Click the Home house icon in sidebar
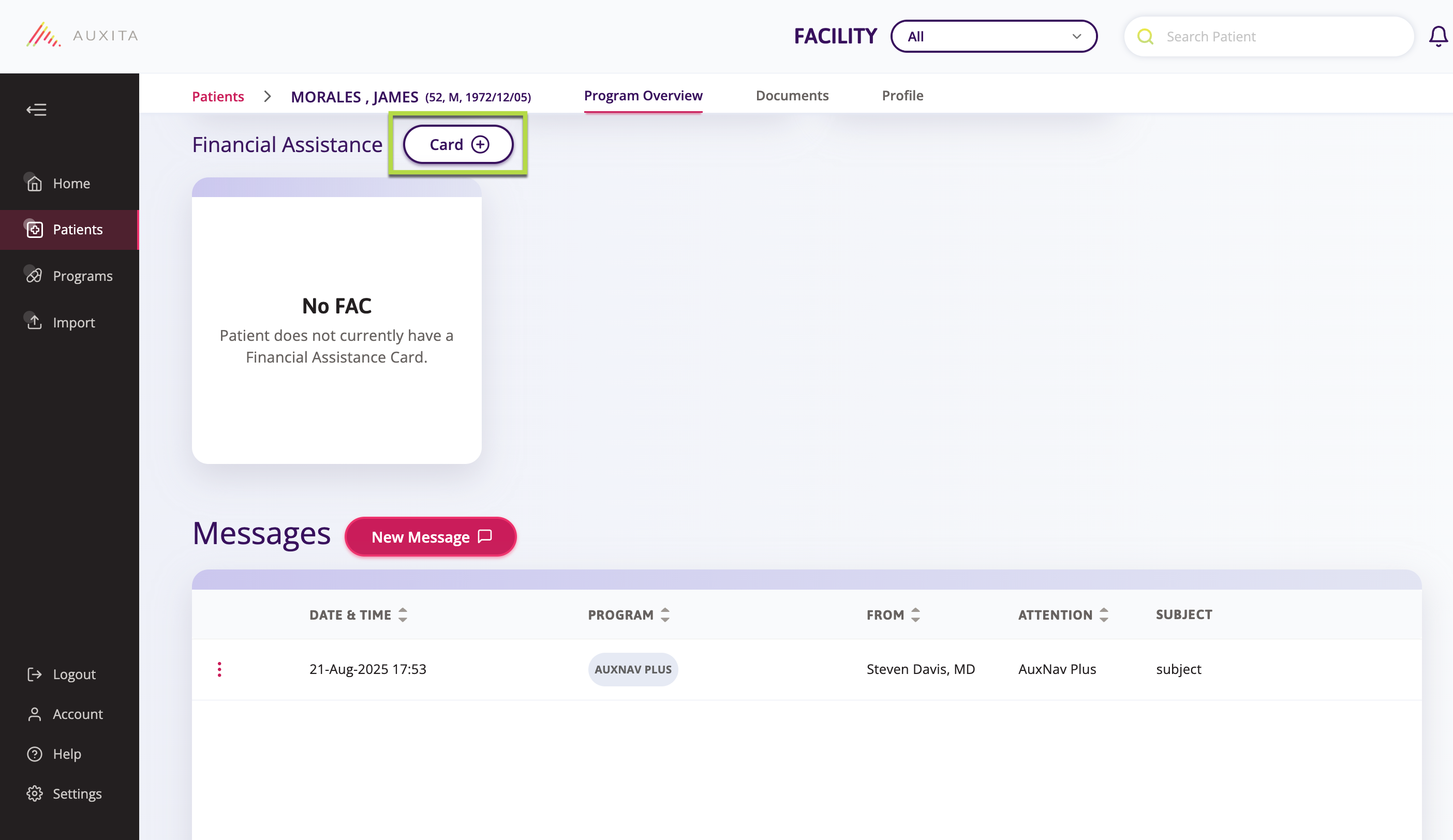1453x840 pixels. pos(35,183)
